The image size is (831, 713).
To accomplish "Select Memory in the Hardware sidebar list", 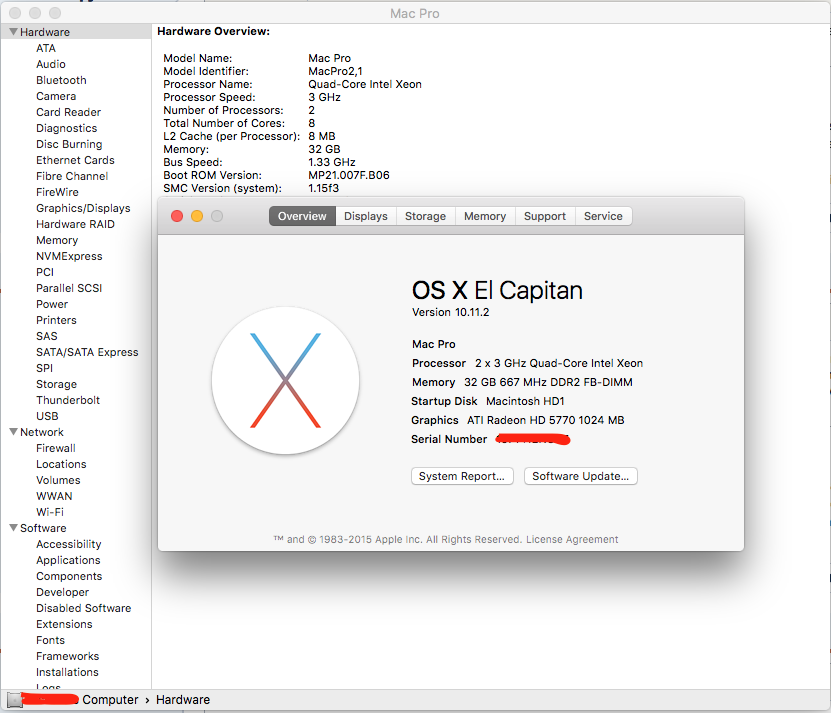I will click(57, 240).
